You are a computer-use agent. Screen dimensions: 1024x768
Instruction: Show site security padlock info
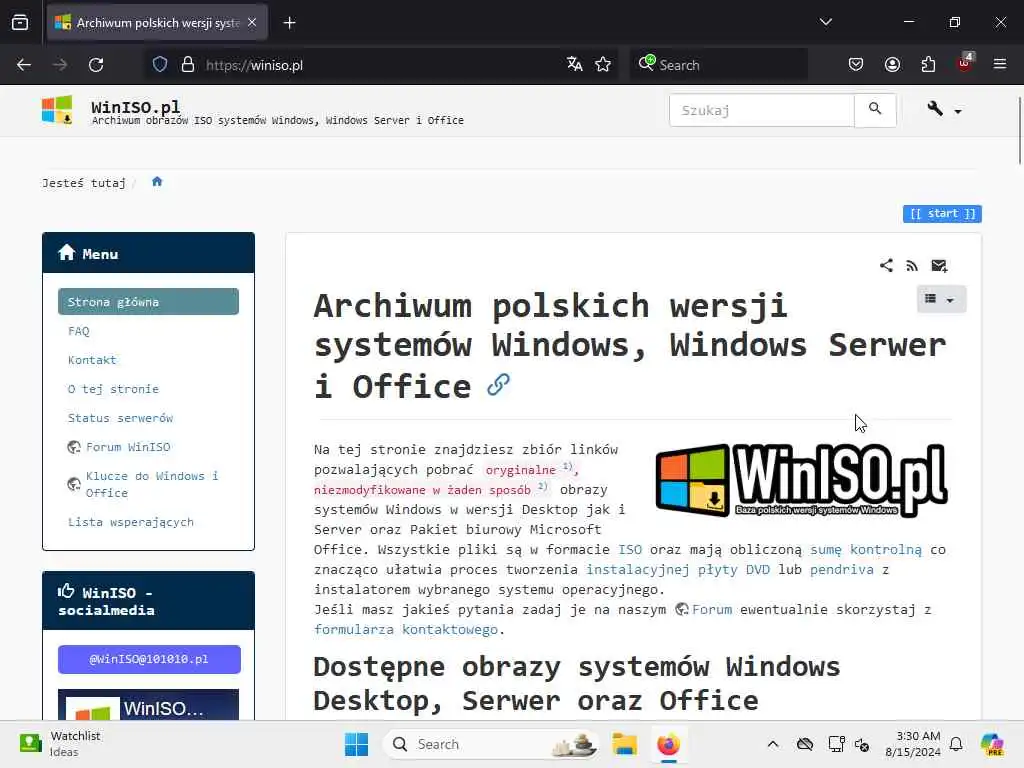pyautogui.click(x=188, y=65)
